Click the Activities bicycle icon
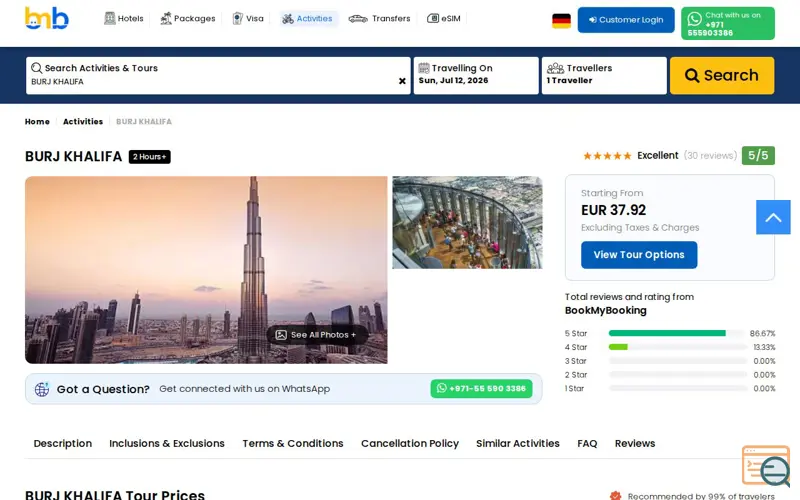Viewport: 800px width, 500px height. (288, 19)
